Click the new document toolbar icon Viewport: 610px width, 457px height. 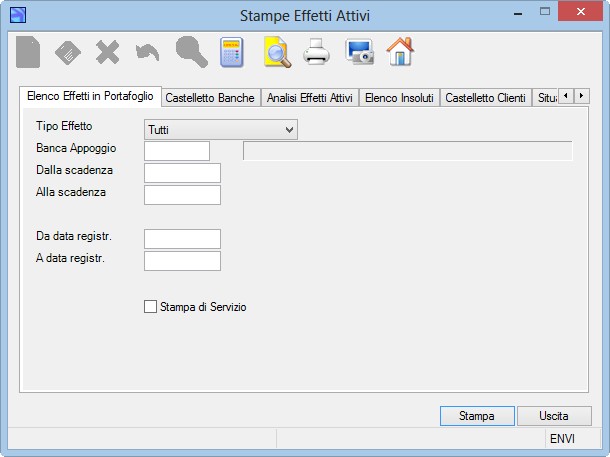click(28, 52)
